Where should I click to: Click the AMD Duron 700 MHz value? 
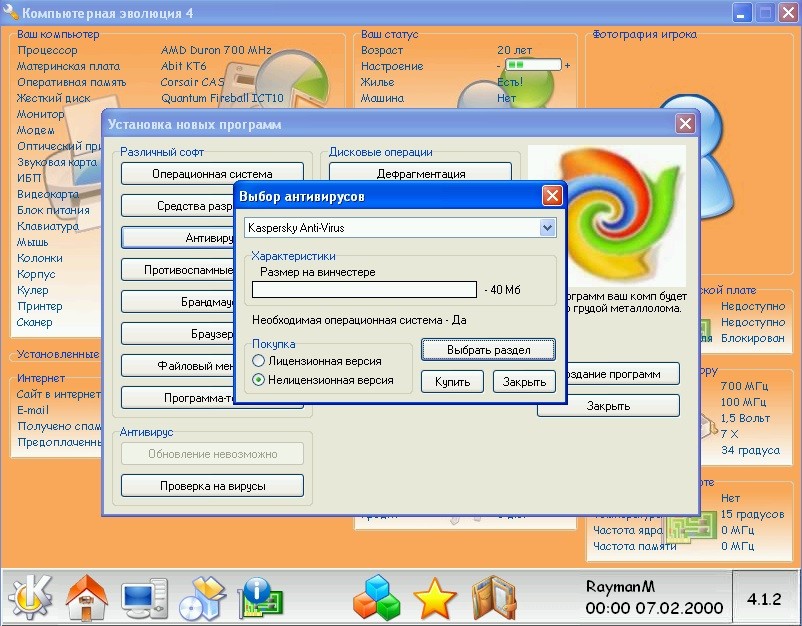[x=216, y=50]
